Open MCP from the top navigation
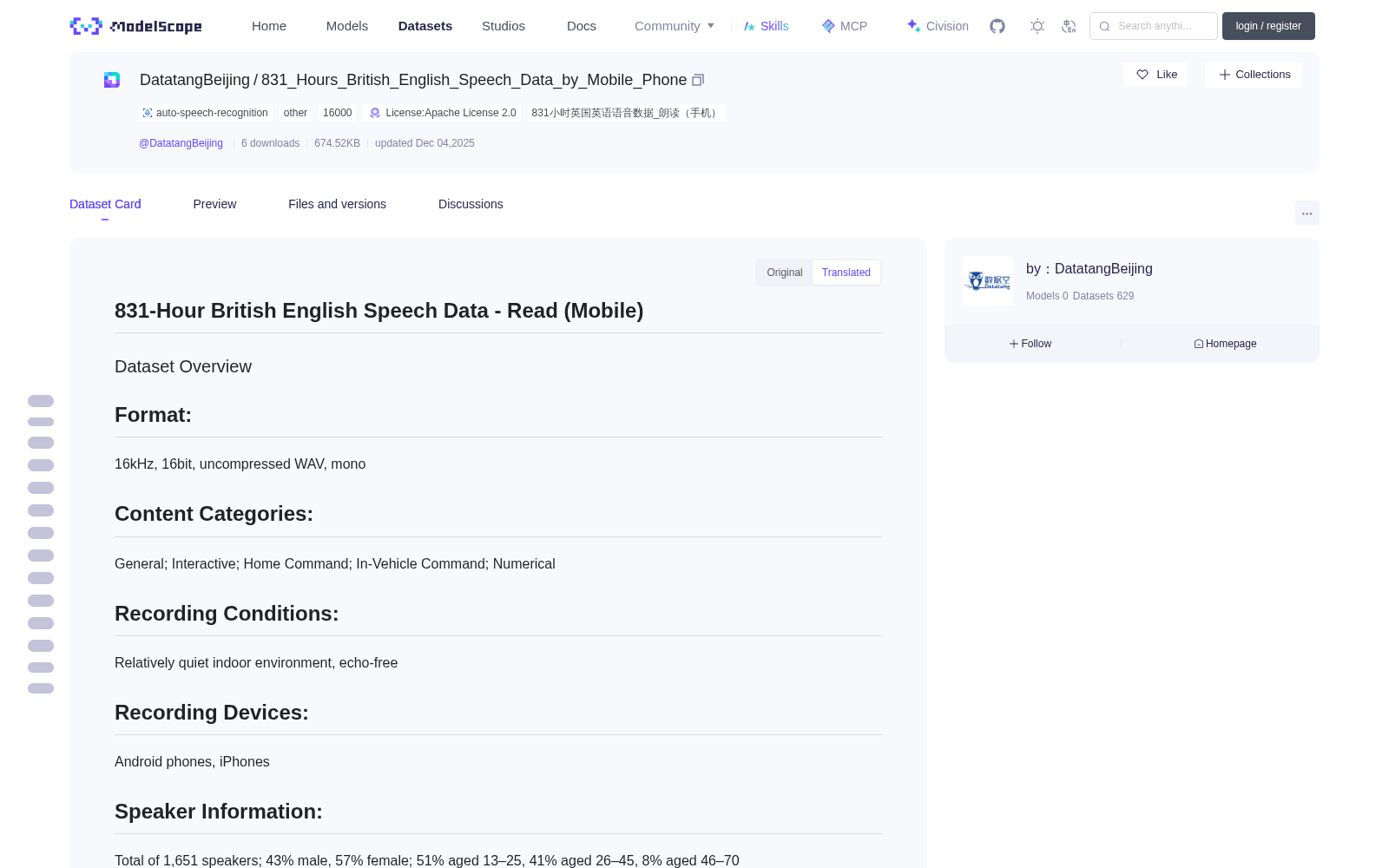Viewport: 1389px width, 868px height. [x=845, y=26]
